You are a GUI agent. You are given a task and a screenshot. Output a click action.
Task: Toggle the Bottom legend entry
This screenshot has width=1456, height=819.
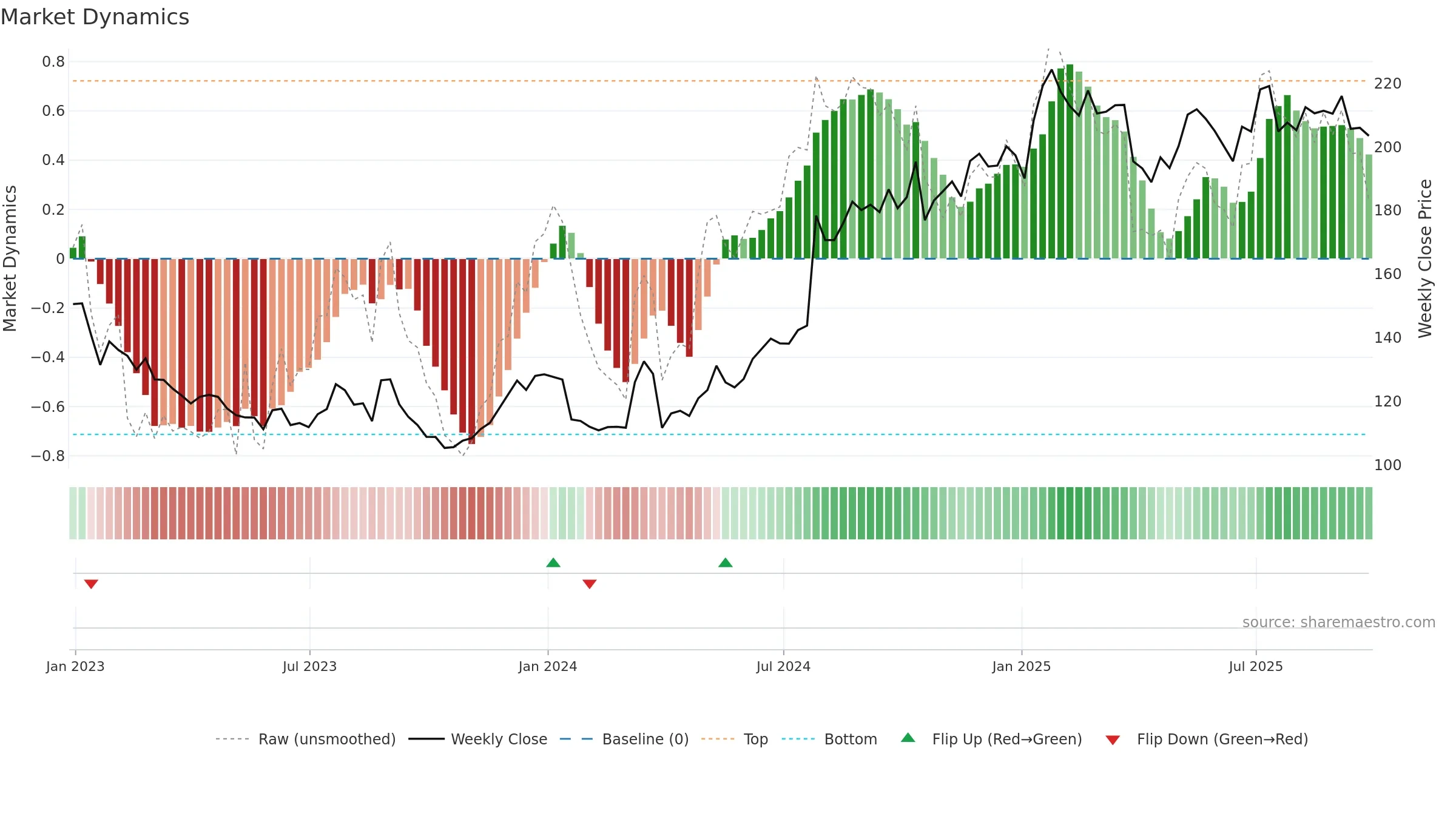(829, 739)
